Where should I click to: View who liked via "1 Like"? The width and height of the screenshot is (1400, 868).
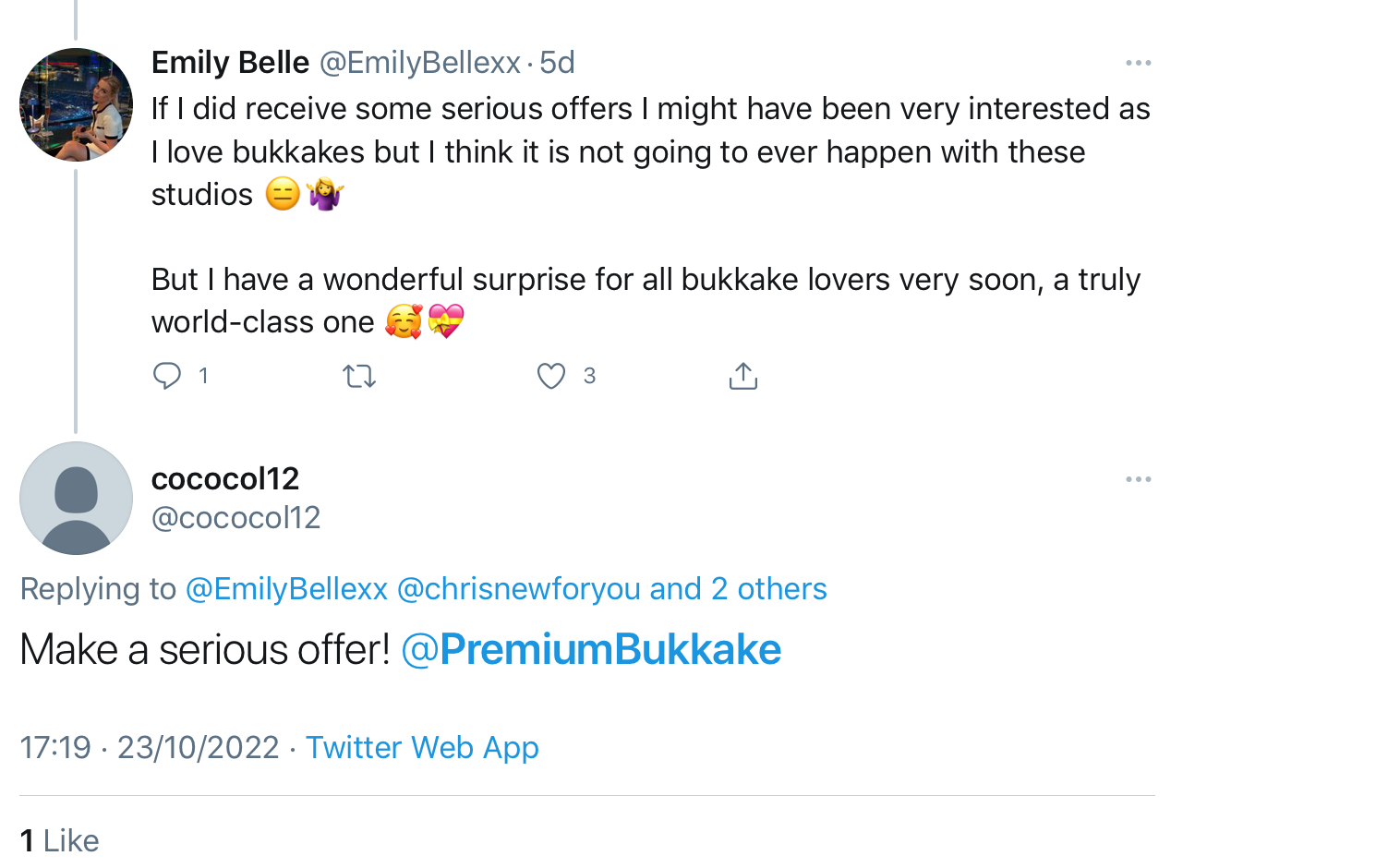pyautogui.click(x=59, y=841)
